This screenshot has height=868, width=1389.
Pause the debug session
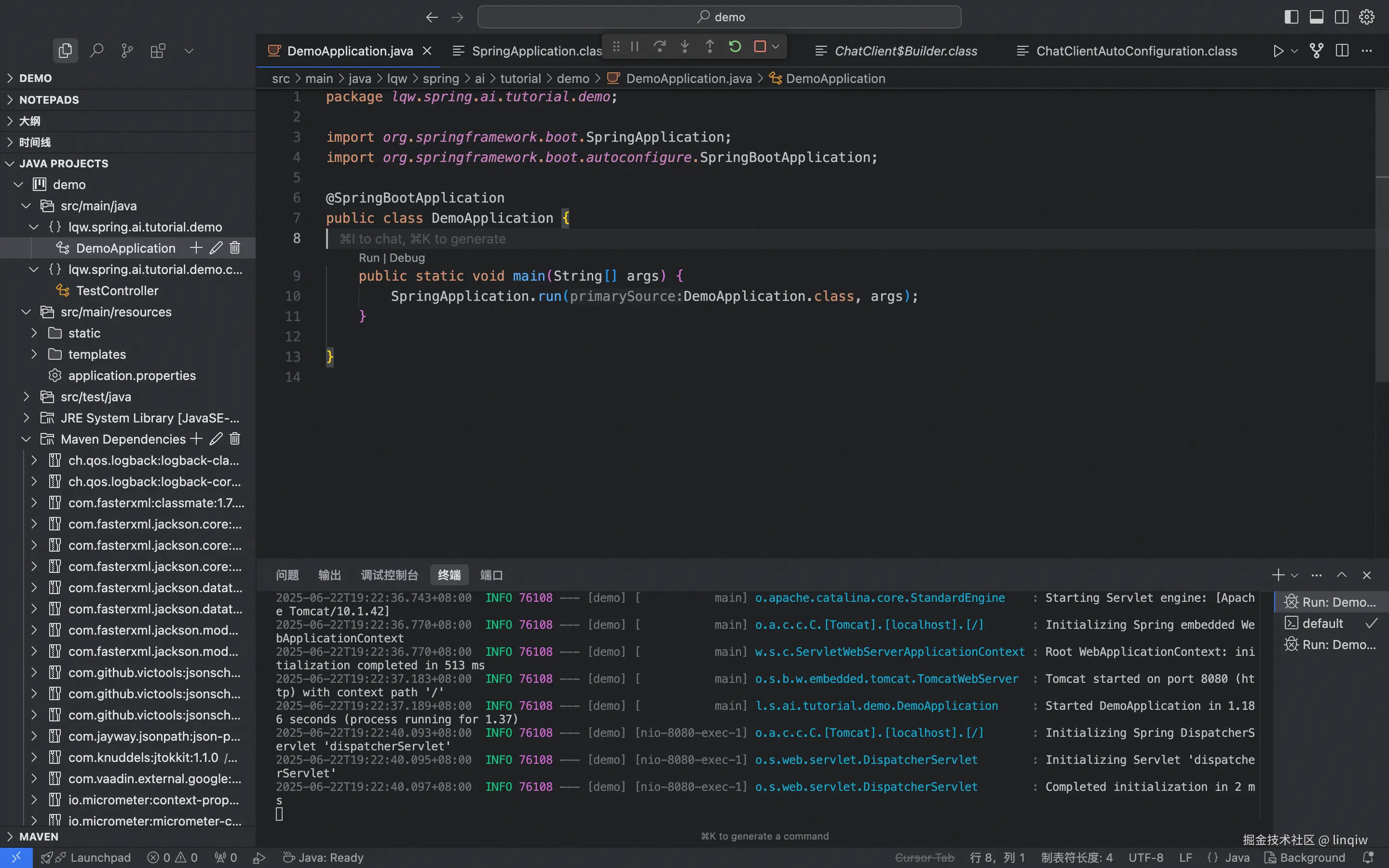click(x=634, y=46)
